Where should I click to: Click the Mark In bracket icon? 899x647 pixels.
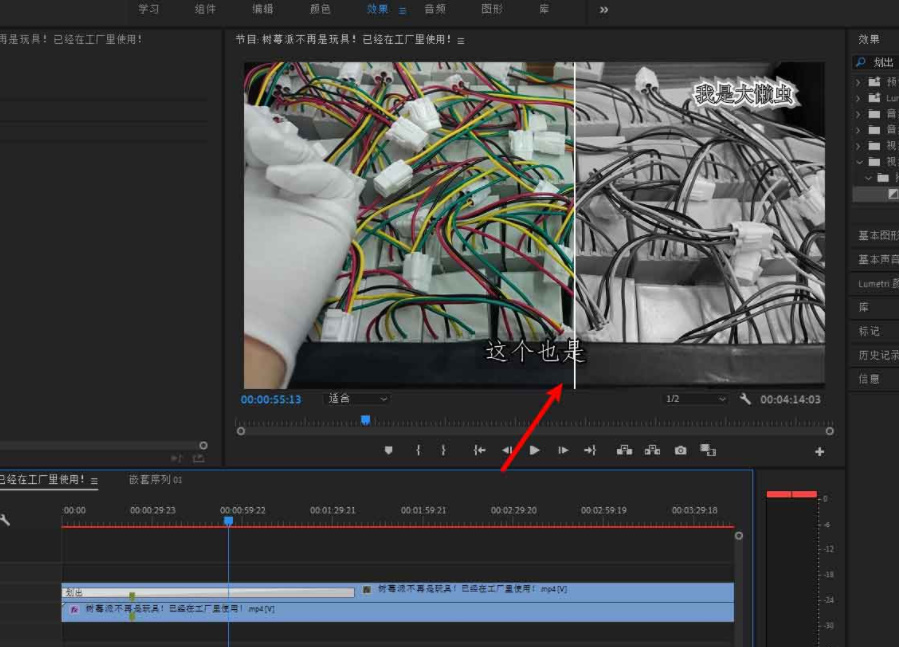pyautogui.click(x=419, y=451)
